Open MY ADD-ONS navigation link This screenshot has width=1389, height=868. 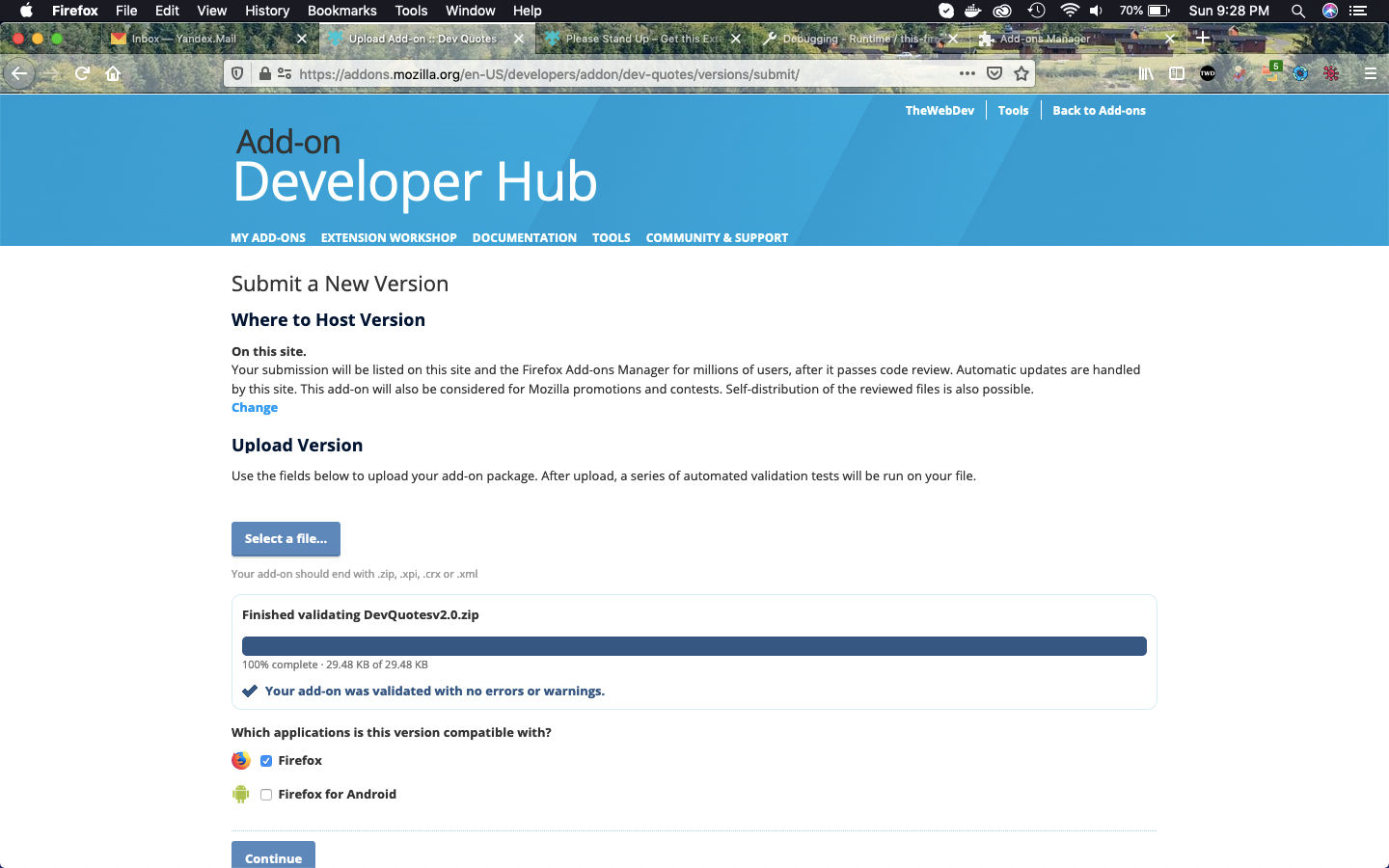268,237
